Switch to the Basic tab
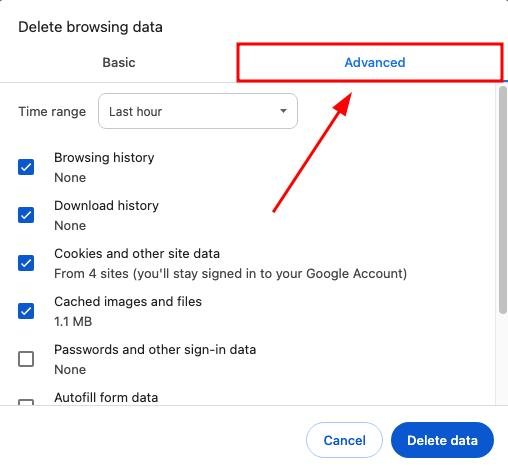 [x=119, y=62]
